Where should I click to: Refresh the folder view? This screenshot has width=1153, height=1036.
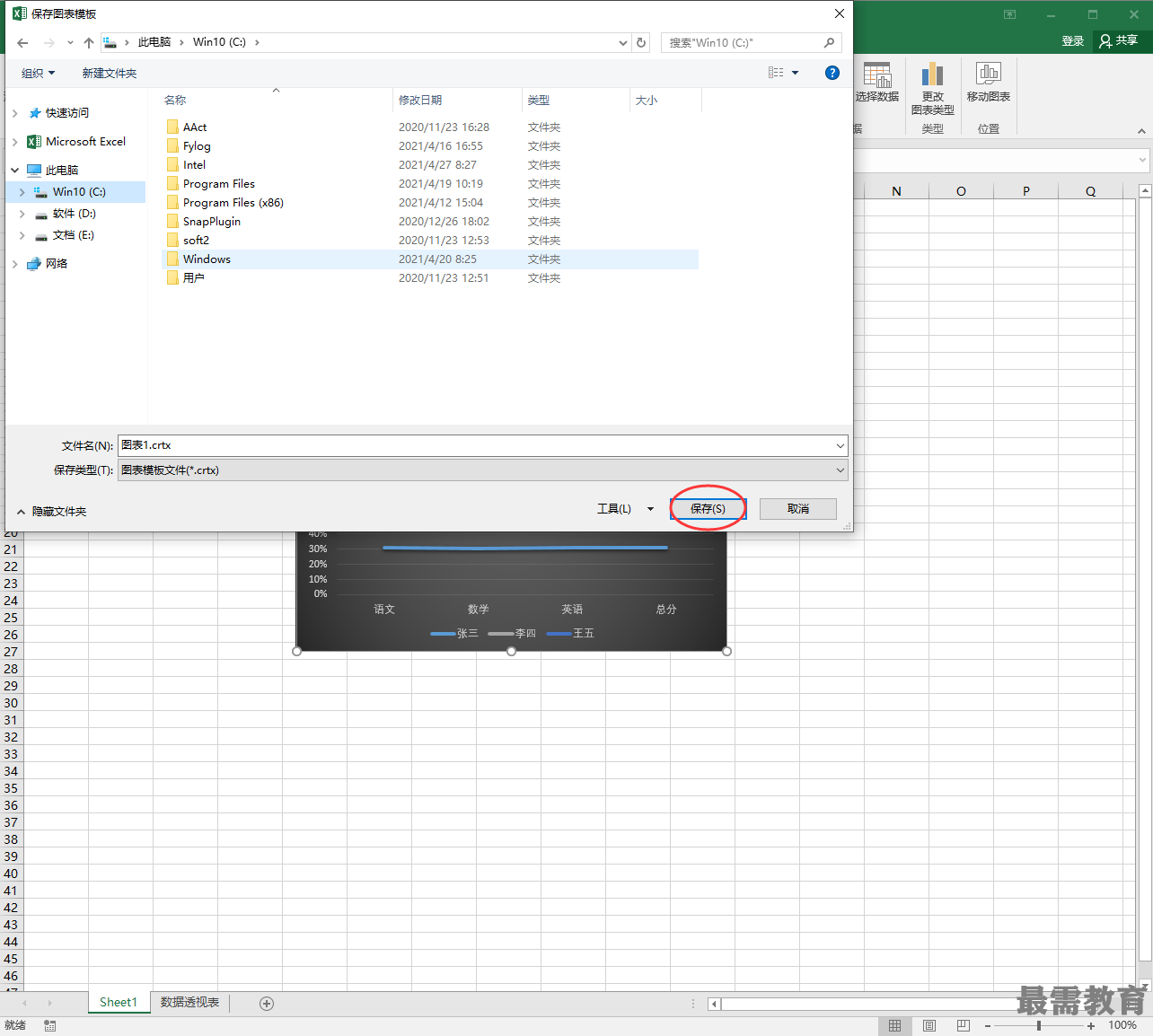pos(641,42)
